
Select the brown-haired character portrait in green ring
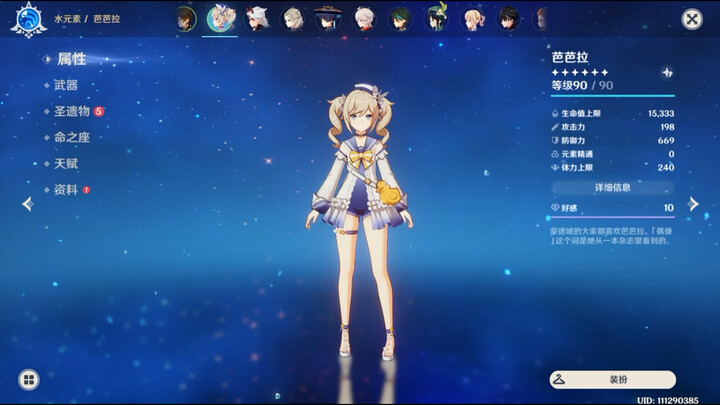[185, 19]
